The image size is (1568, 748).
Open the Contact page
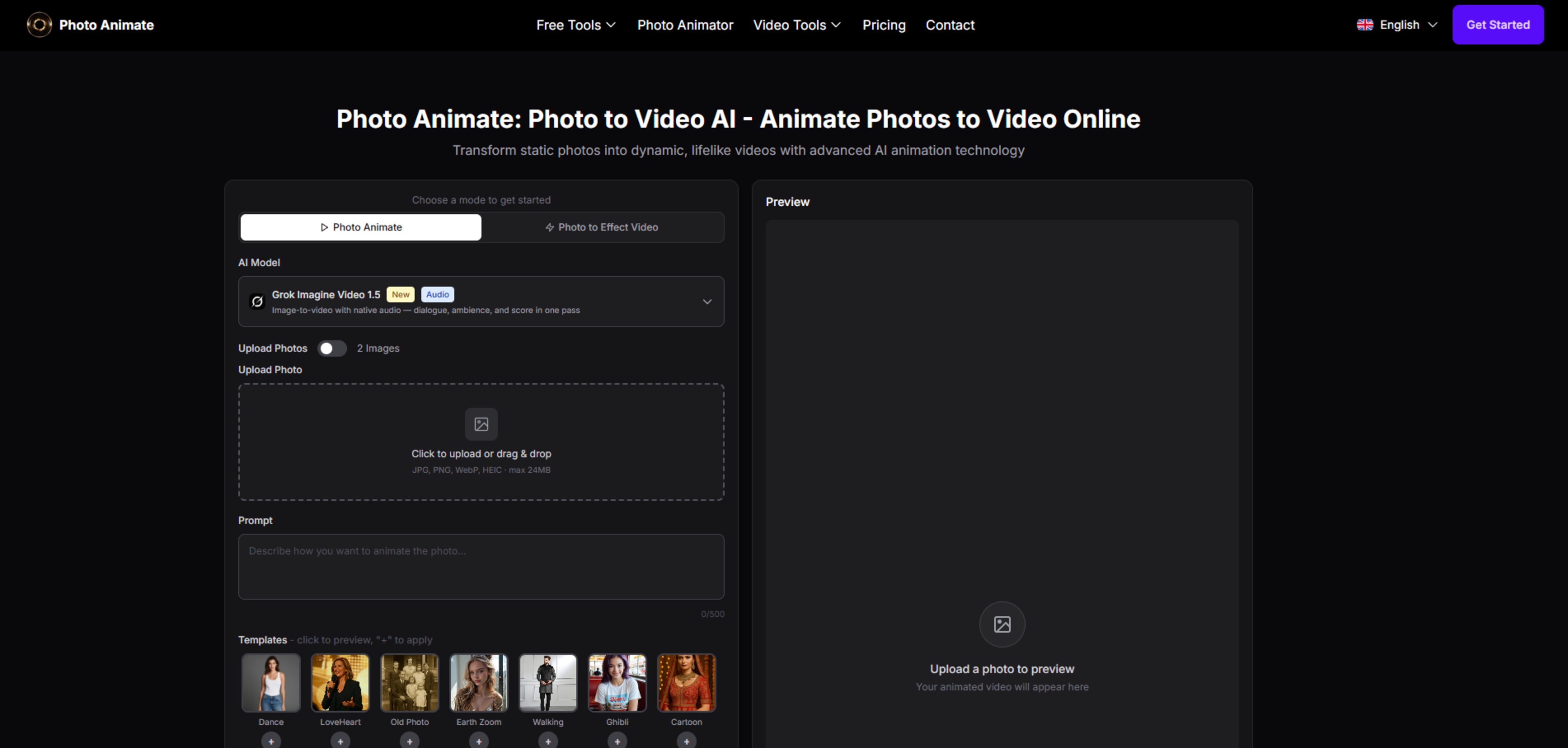pos(949,25)
